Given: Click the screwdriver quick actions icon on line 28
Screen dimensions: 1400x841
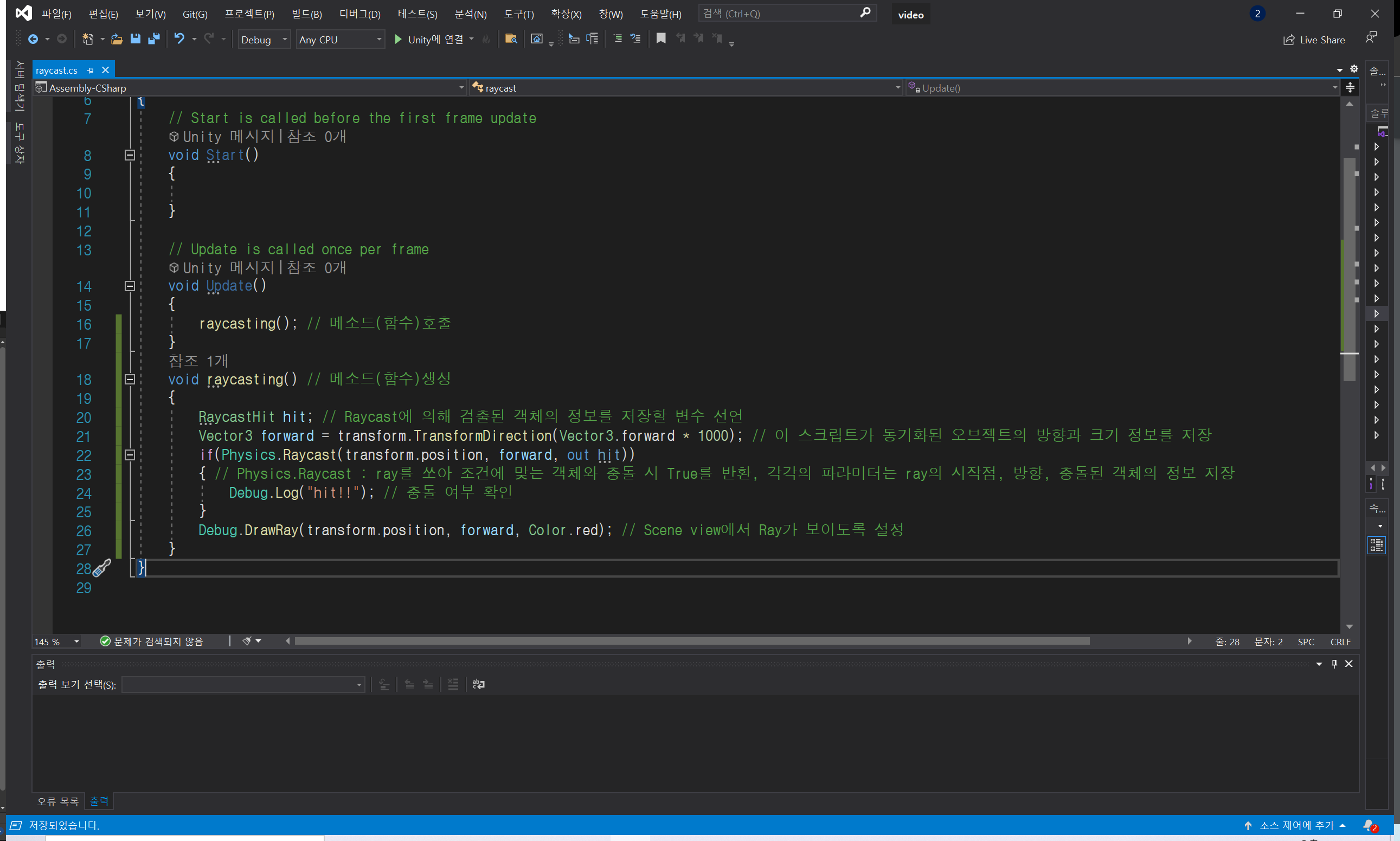Looking at the screenshot, I should pos(102,568).
